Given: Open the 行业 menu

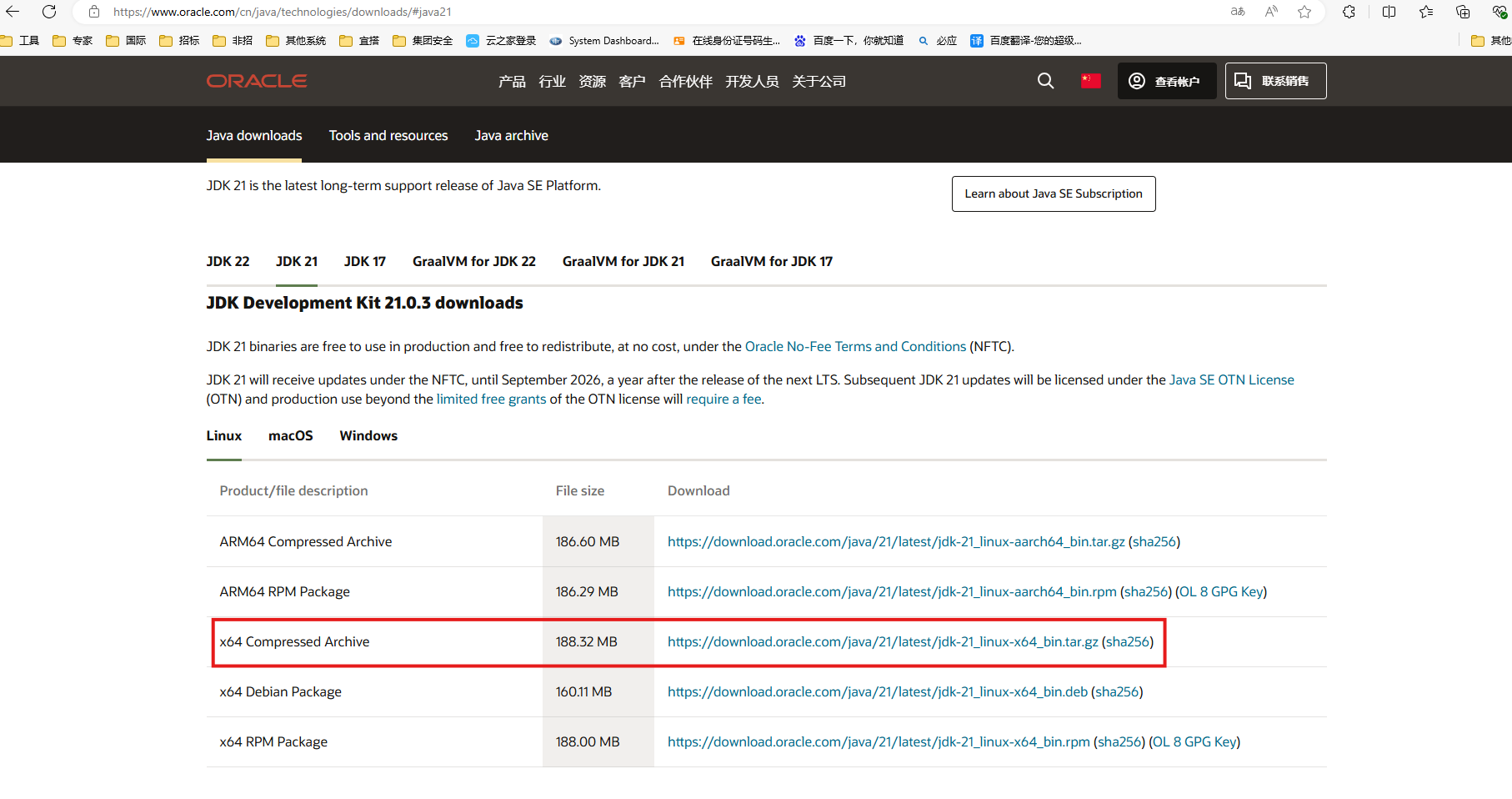Looking at the screenshot, I should click(552, 81).
